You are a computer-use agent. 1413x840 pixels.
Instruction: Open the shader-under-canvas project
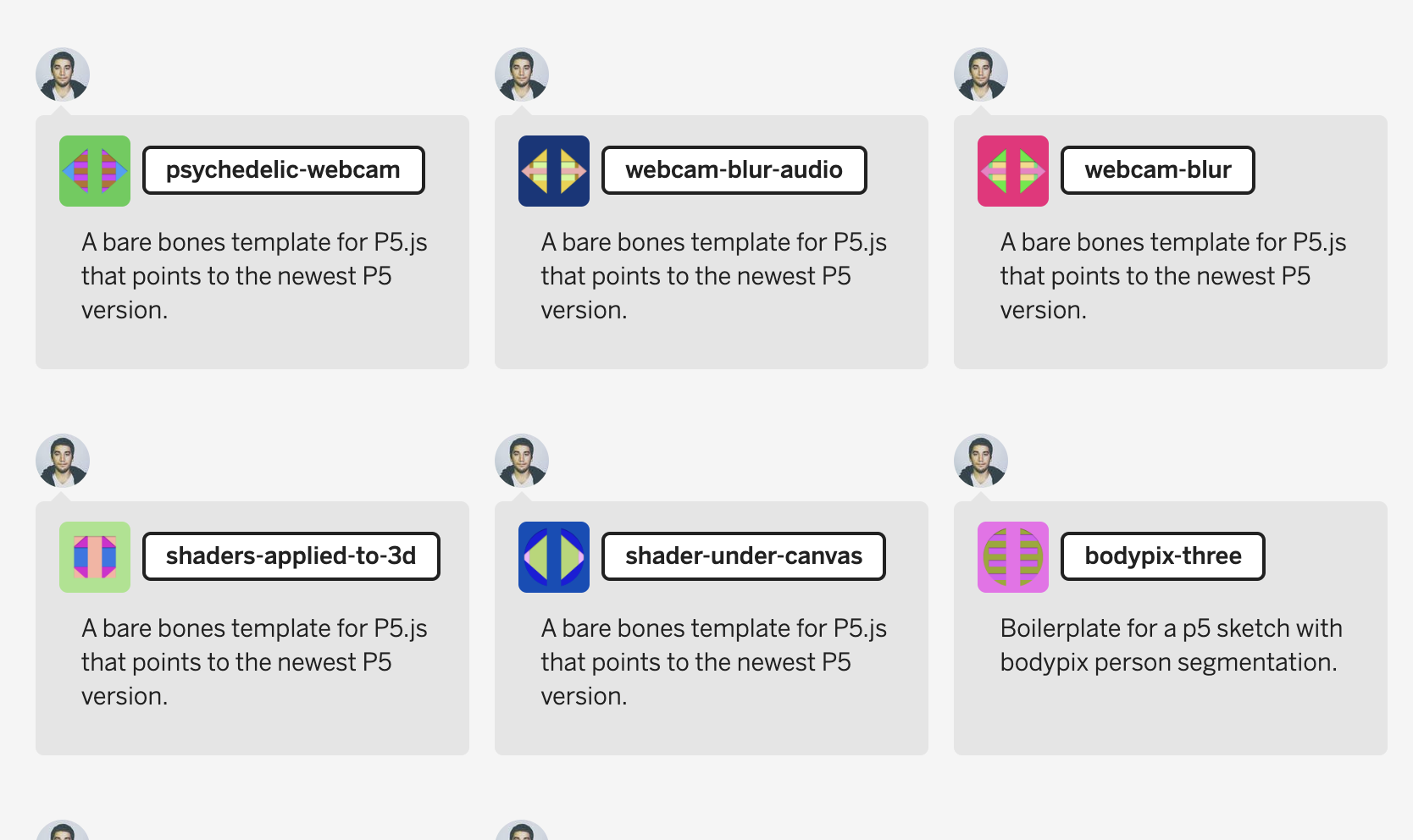(x=743, y=555)
